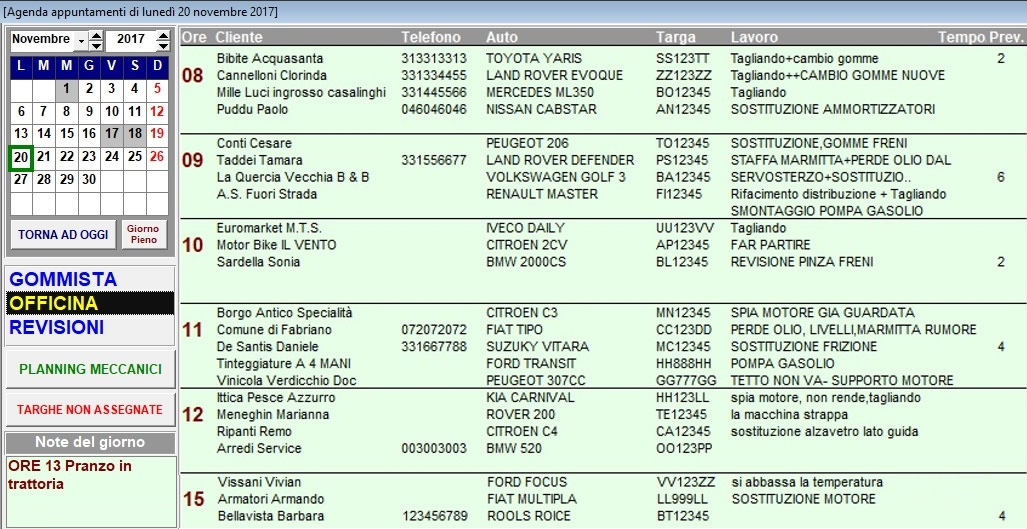This screenshot has width=1027, height=529.
Task: Select day 18 in the calendar
Action: click(135, 134)
